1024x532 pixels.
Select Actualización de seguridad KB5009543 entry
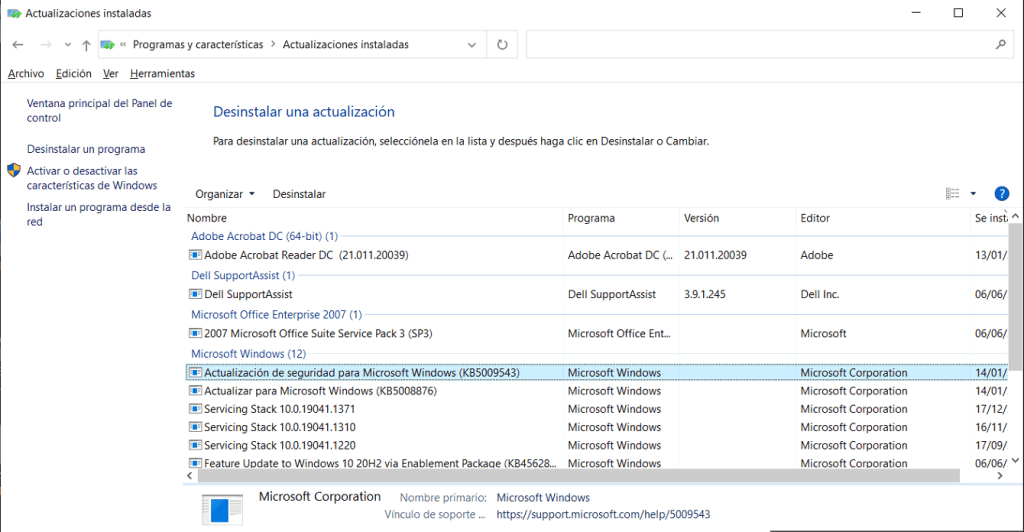362,373
